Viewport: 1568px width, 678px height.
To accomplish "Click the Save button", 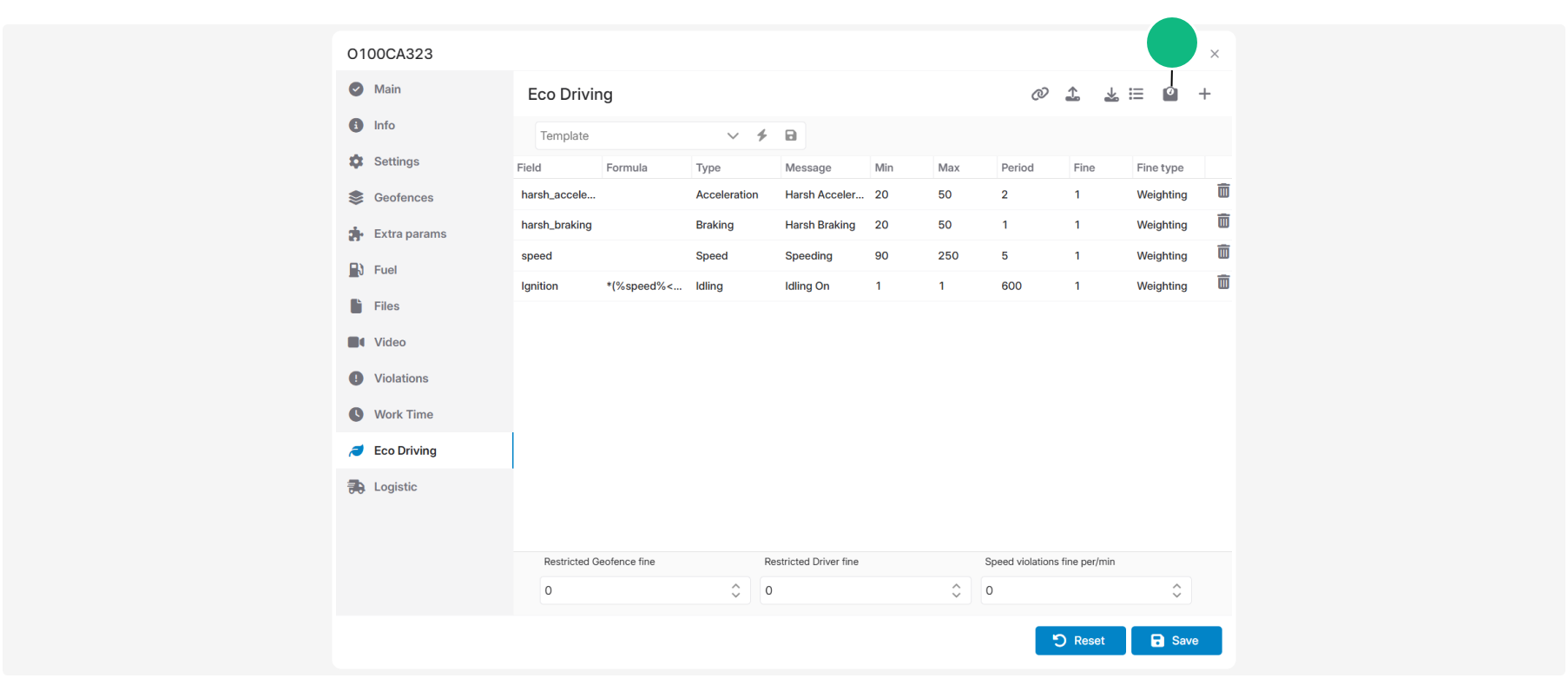I will (x=1176, y=641).
